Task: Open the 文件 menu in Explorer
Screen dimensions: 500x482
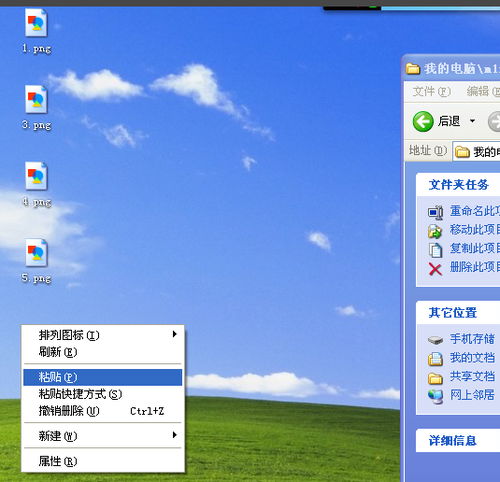Action: 431,91
